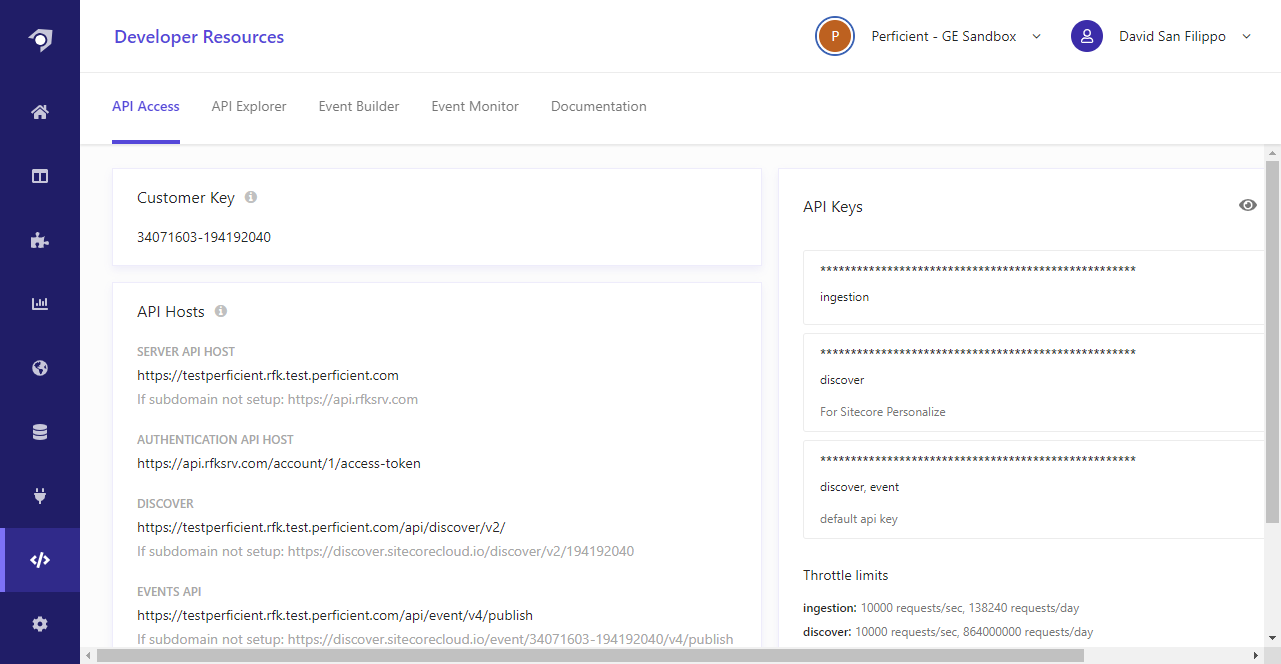Select the globe icon in the sidebar
The height and width of the screenshot is (664, 1281).
[x=39, y=367]
